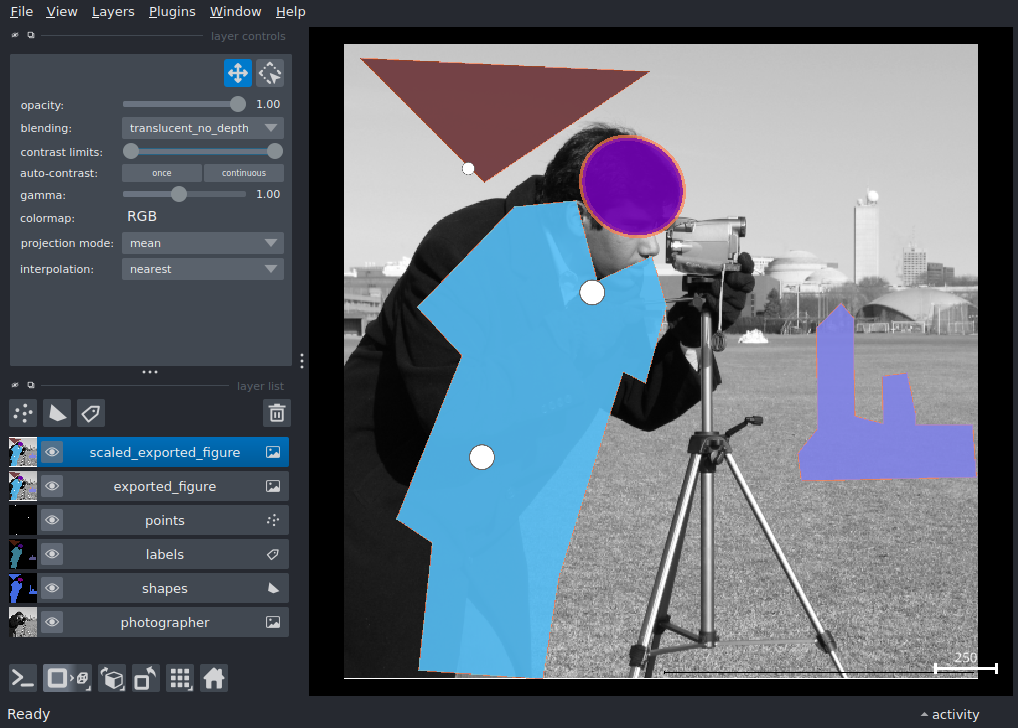Select the transform layer mode icon
Viewport: 1018px width, 728px height.
[270, 73]
